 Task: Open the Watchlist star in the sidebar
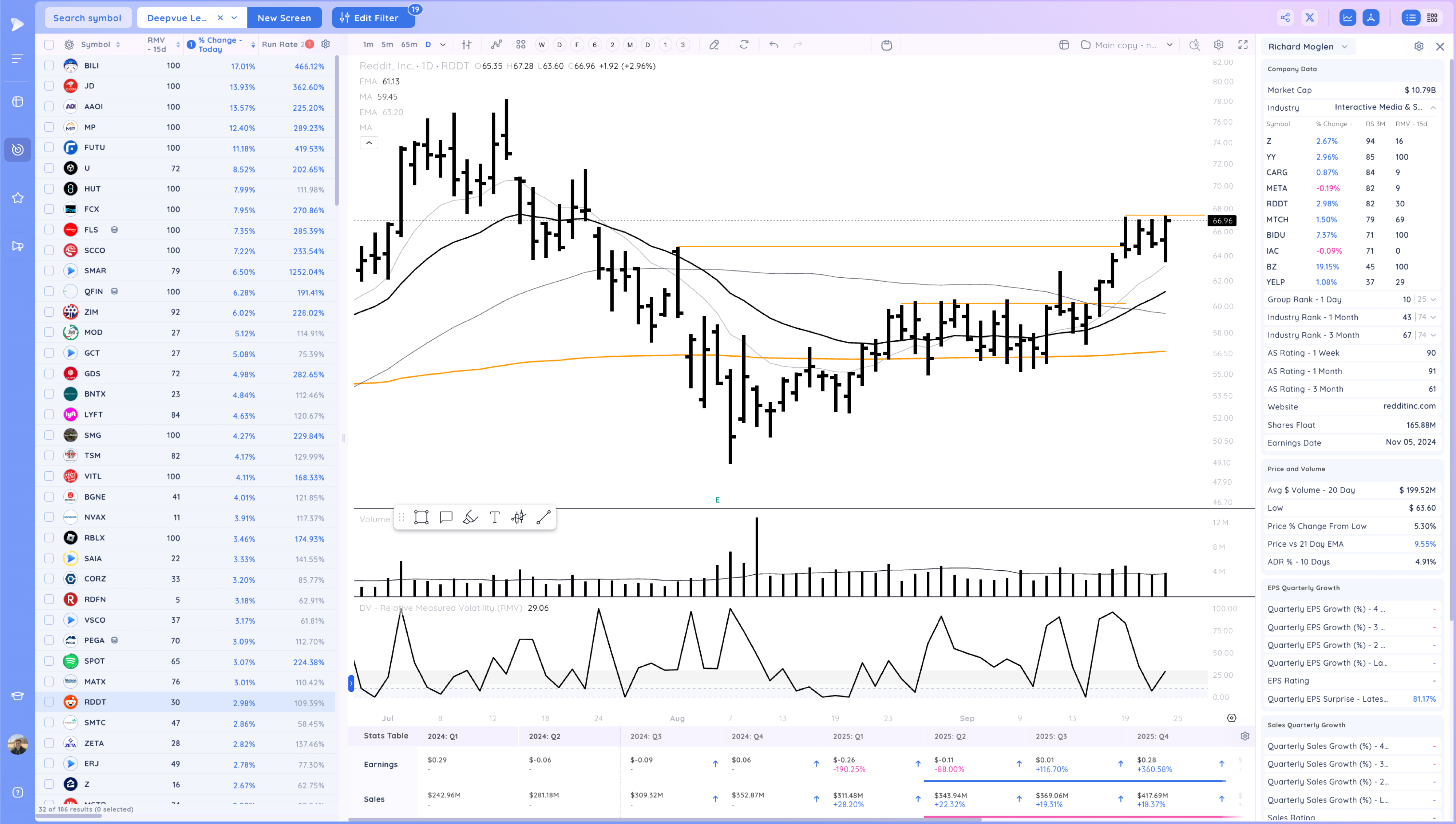[x=17, y=198]
